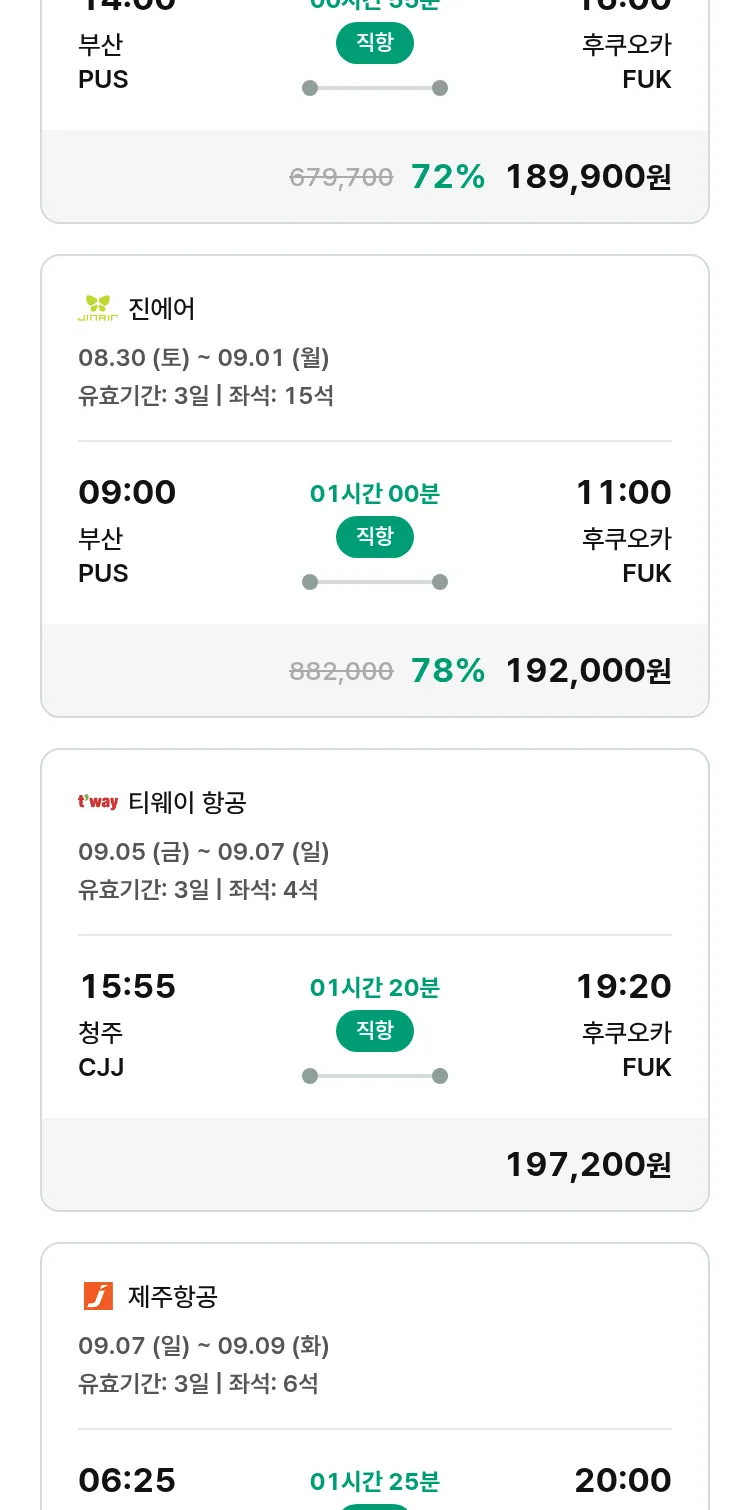Image resolution: width=750 pixels, height=1510 pixels.
Task: Click the Jin Air butterfly logo icon
Action: (x=98, y=308)
